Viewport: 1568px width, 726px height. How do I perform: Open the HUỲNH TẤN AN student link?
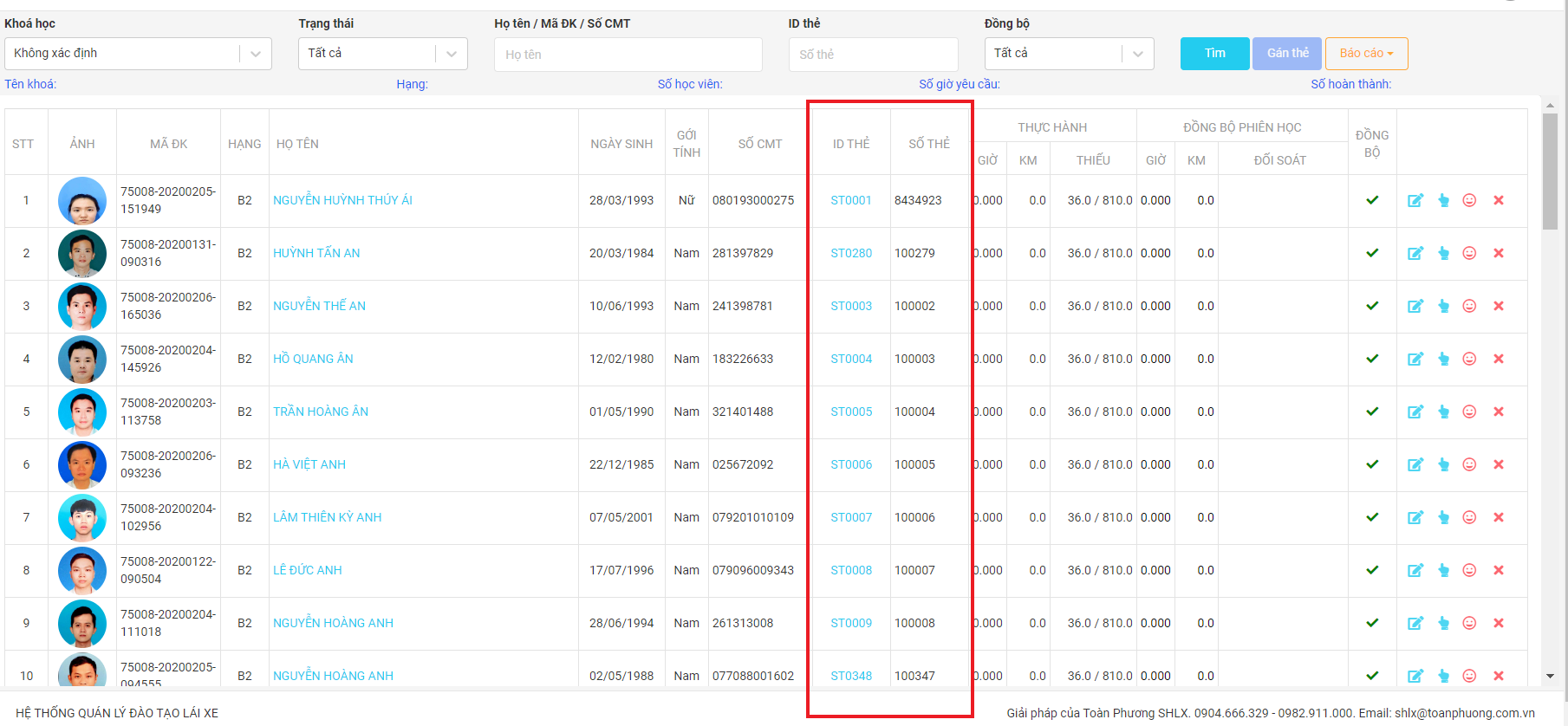click(x=316, y=253)
